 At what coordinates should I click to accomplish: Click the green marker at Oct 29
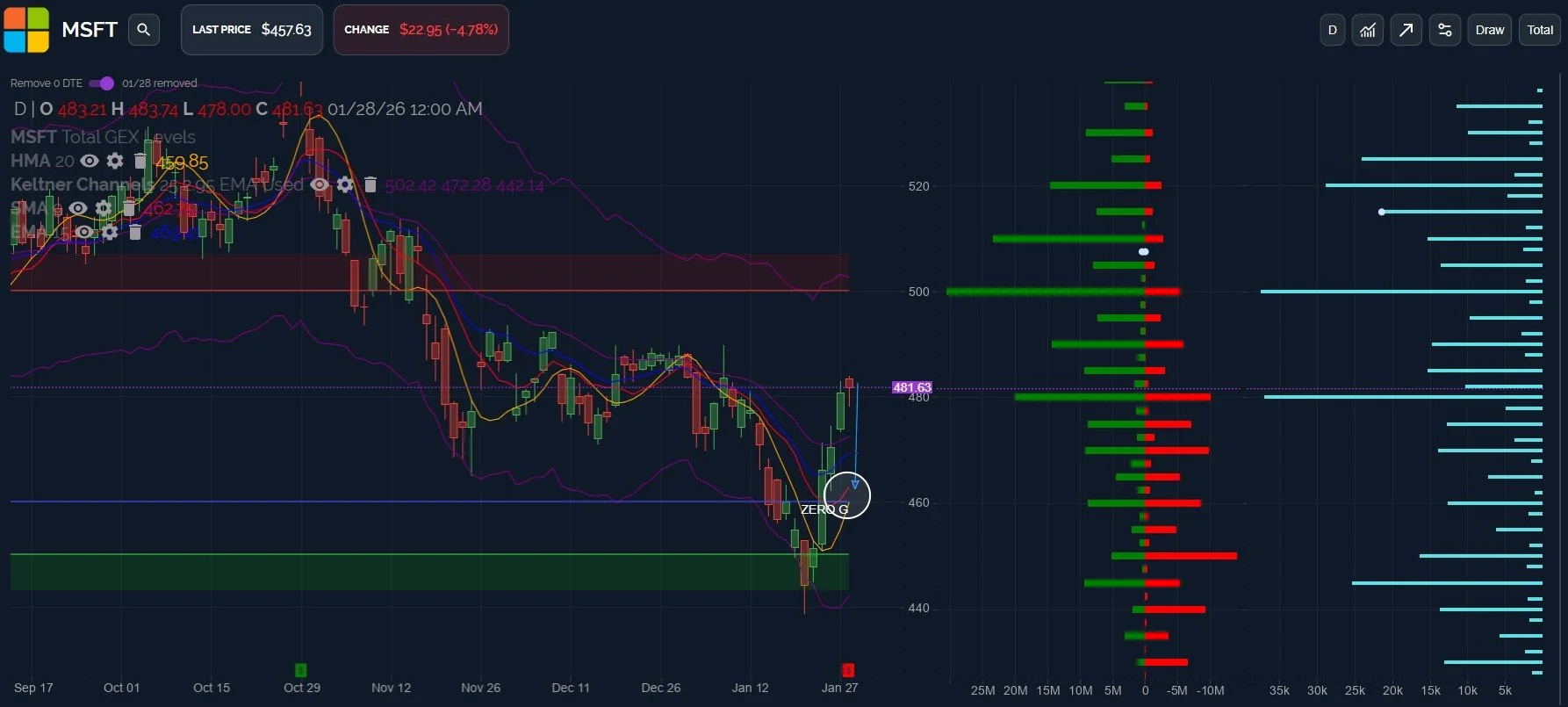tap(301, 670)
